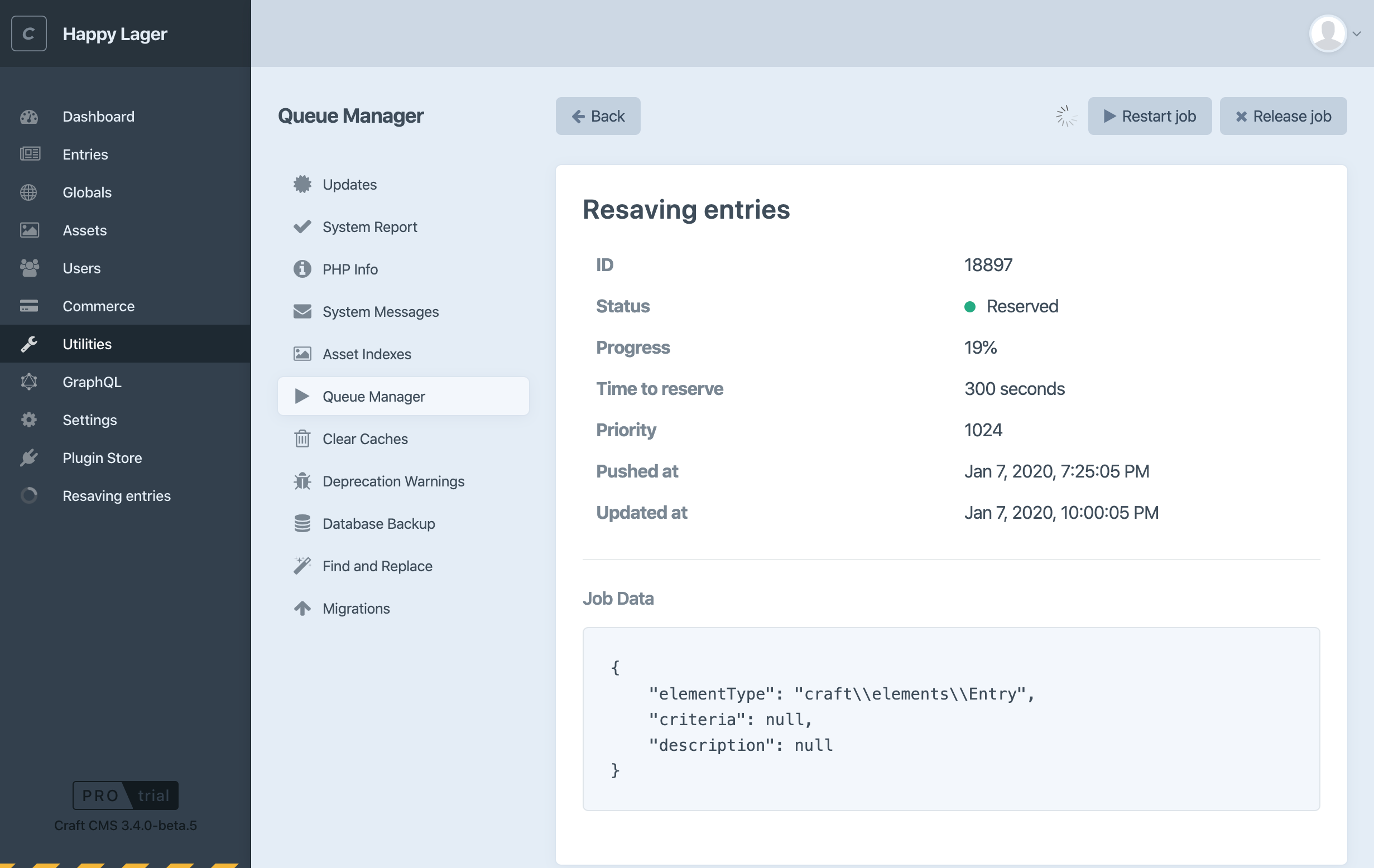Select the Clear Caches trash icon
This screenshot has width=1374, height=868.
302,438
